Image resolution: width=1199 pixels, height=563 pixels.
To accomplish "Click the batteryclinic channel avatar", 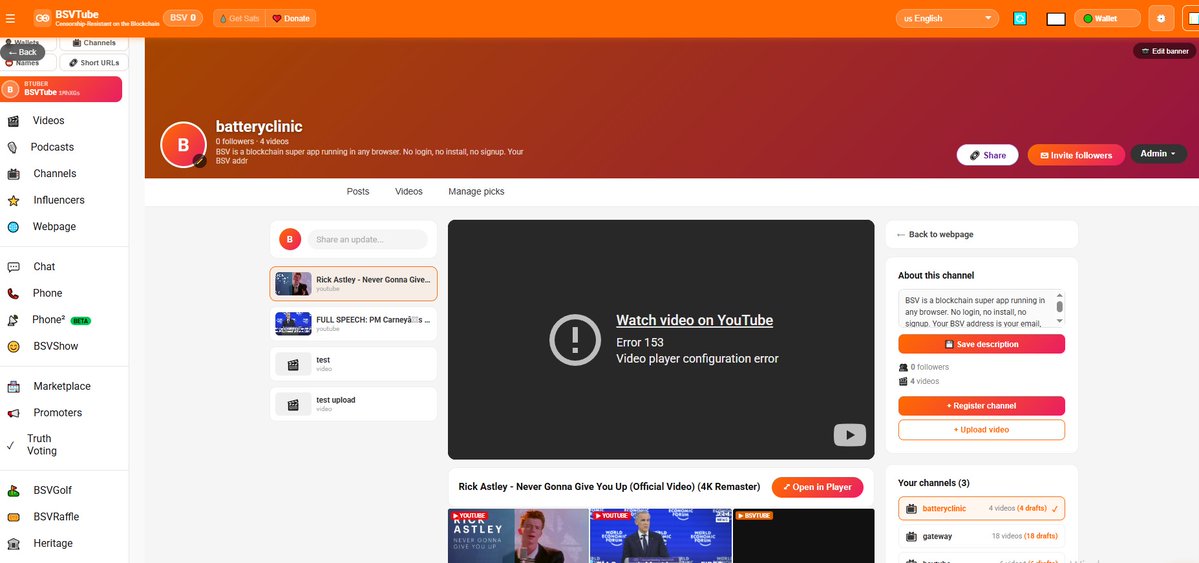I will (x=183, y=144).
